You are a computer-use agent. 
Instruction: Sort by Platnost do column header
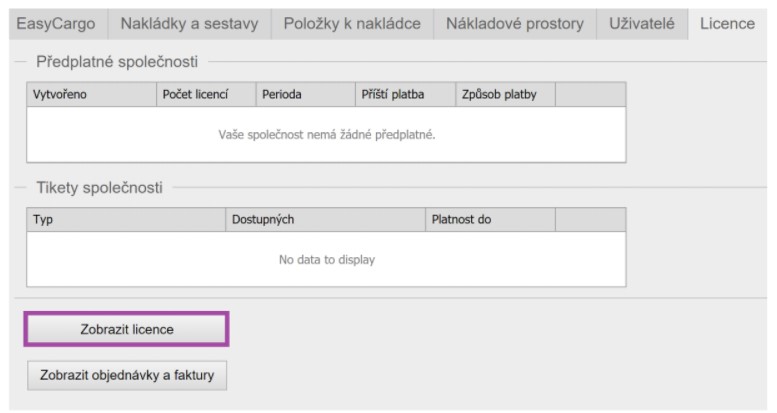coord(489,220)
